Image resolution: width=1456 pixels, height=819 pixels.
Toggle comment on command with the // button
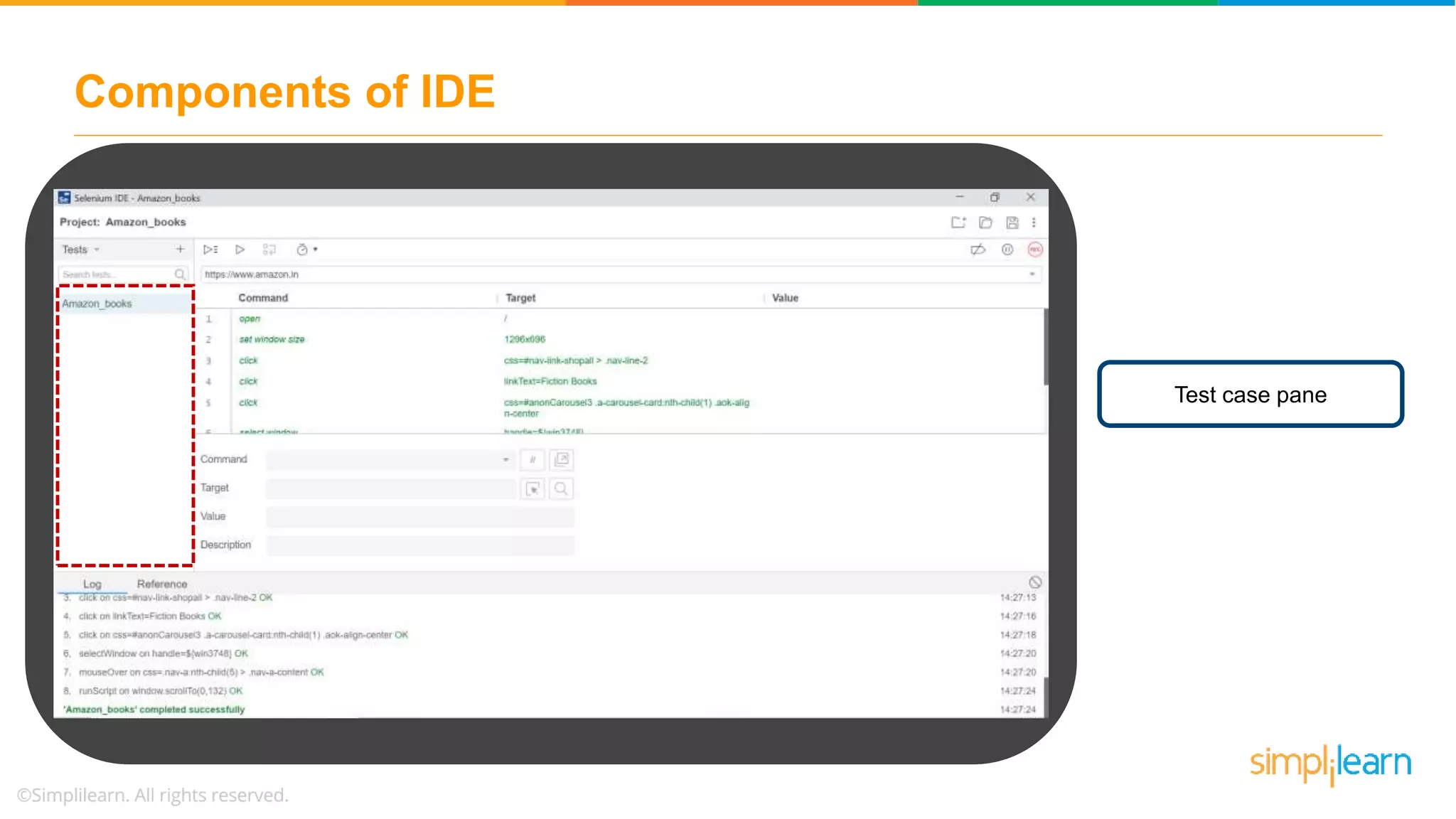point(532,460)
